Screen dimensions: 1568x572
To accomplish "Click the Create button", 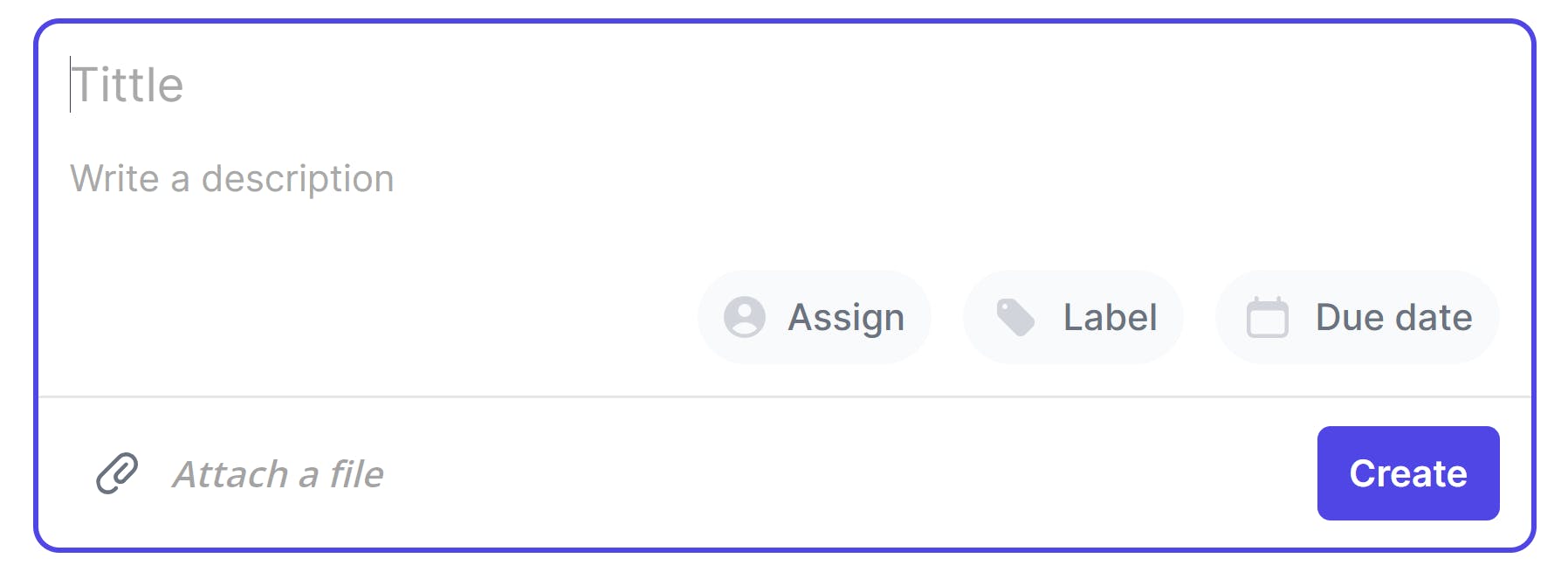I will coord(1408,473).
